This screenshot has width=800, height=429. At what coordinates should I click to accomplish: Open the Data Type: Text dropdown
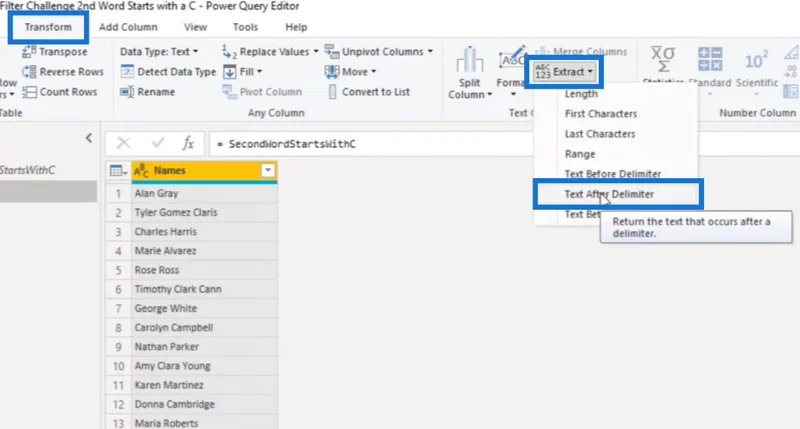click(159, 52)
